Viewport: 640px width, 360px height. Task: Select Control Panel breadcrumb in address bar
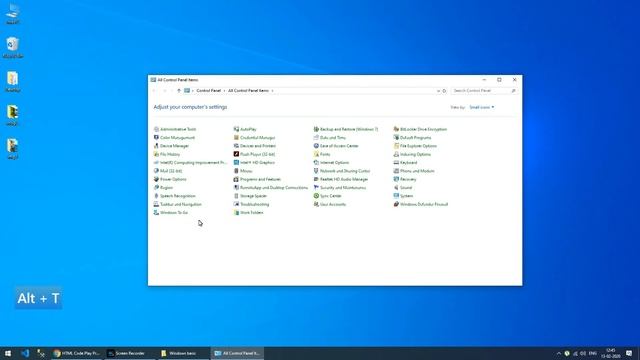point(209,91)
